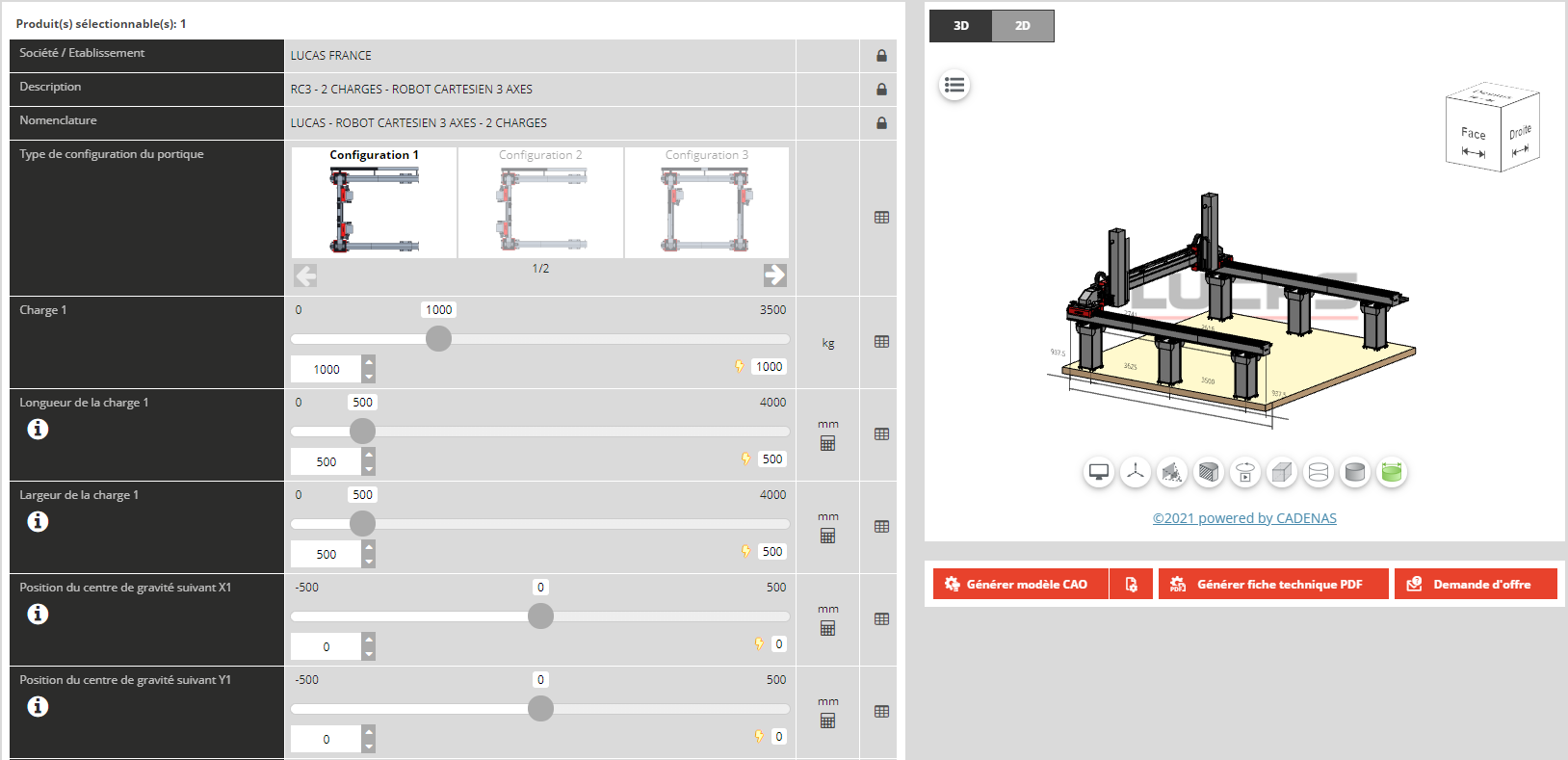1568x760 pixels.
Task: Decrease gravité Y1 with down stepper
Action: click(369, 747)
